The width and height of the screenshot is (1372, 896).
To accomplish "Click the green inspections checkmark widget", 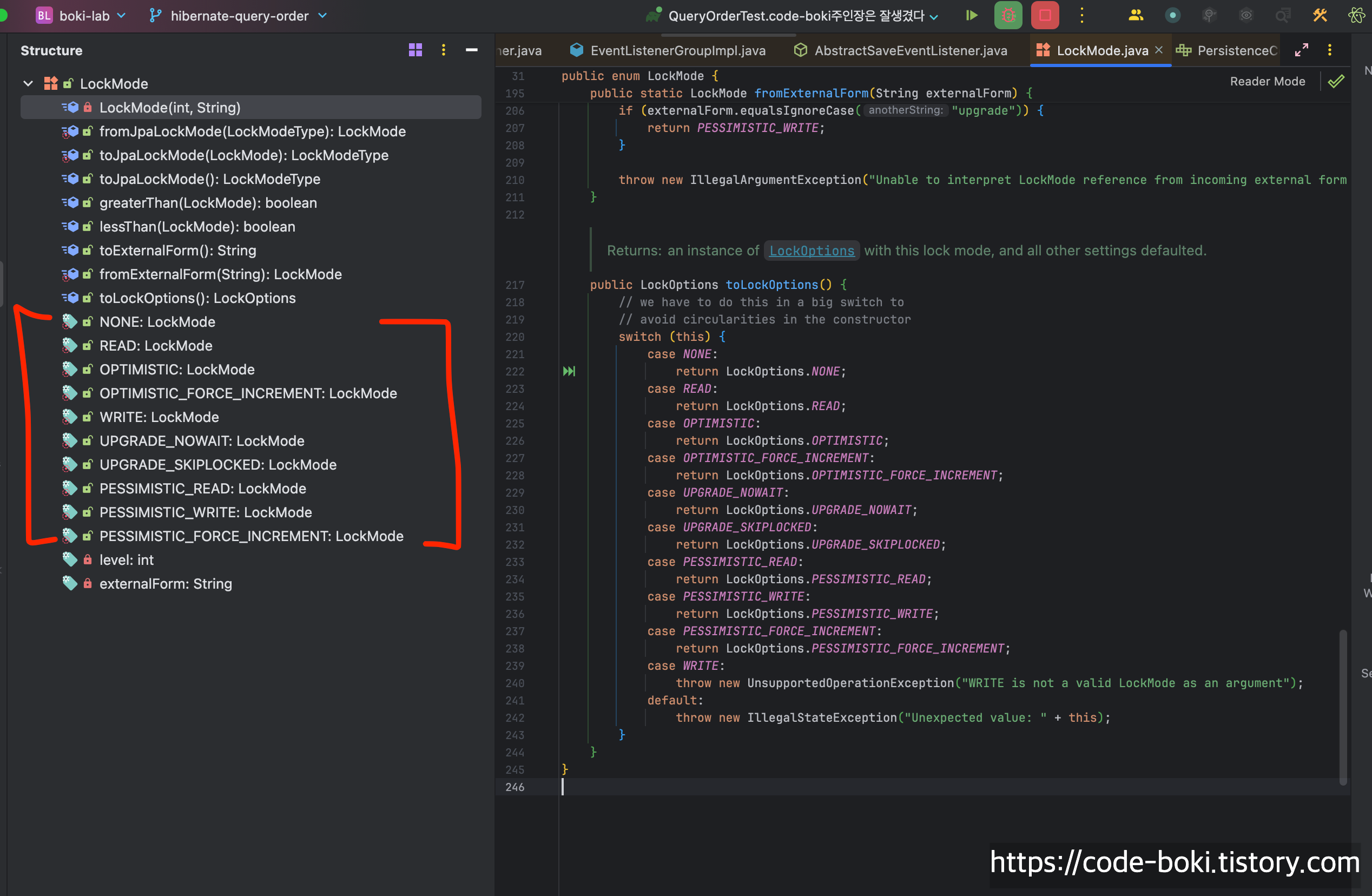I will tap(1336, 81).
